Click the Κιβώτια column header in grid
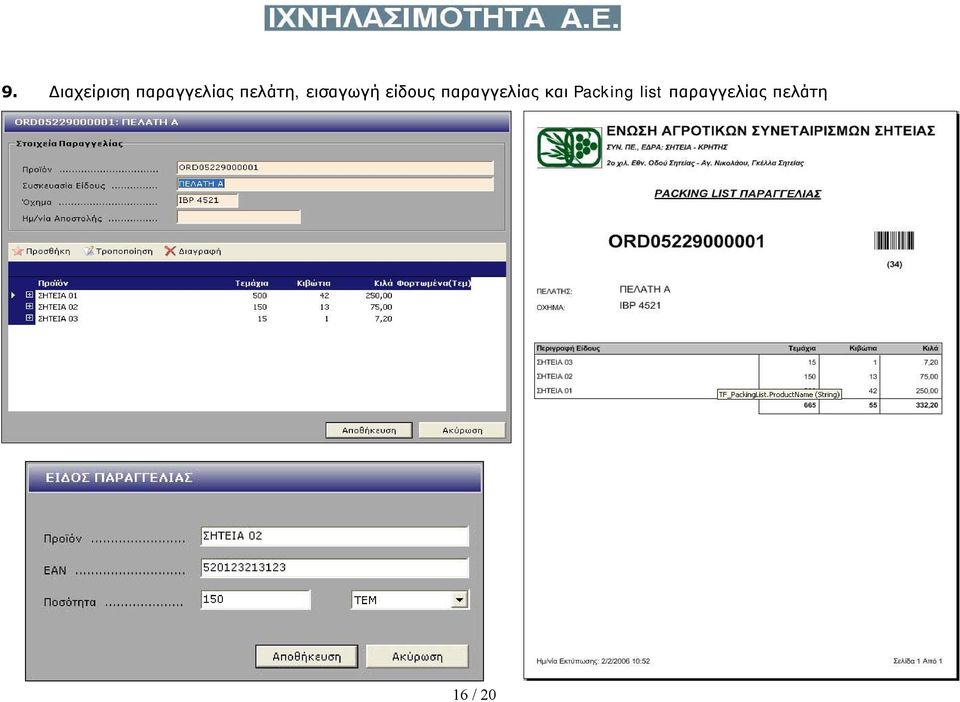The height and width of the screenshot is (702, 960). (313, 283)
